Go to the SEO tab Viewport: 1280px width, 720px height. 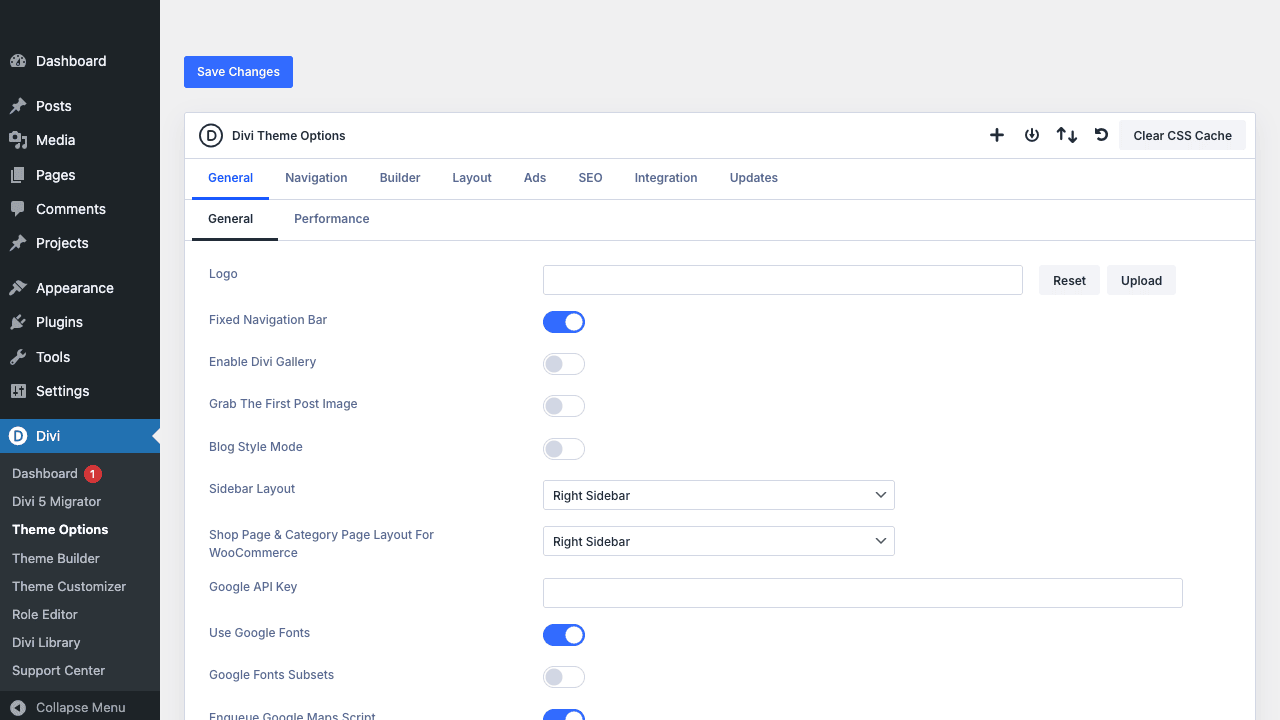point(590,178)
